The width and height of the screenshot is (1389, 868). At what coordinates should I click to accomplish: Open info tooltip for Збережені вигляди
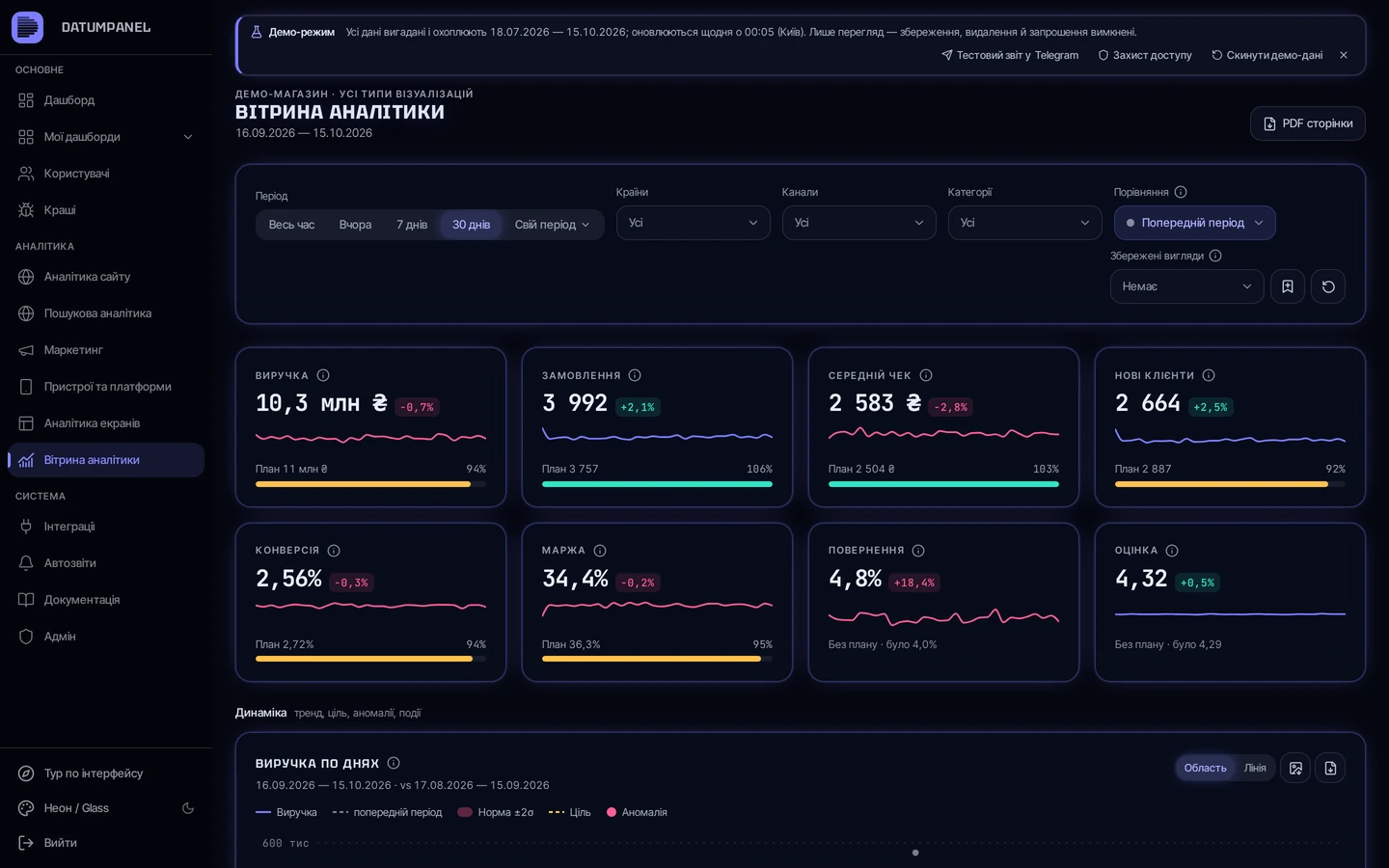[x=1215, y=256]
